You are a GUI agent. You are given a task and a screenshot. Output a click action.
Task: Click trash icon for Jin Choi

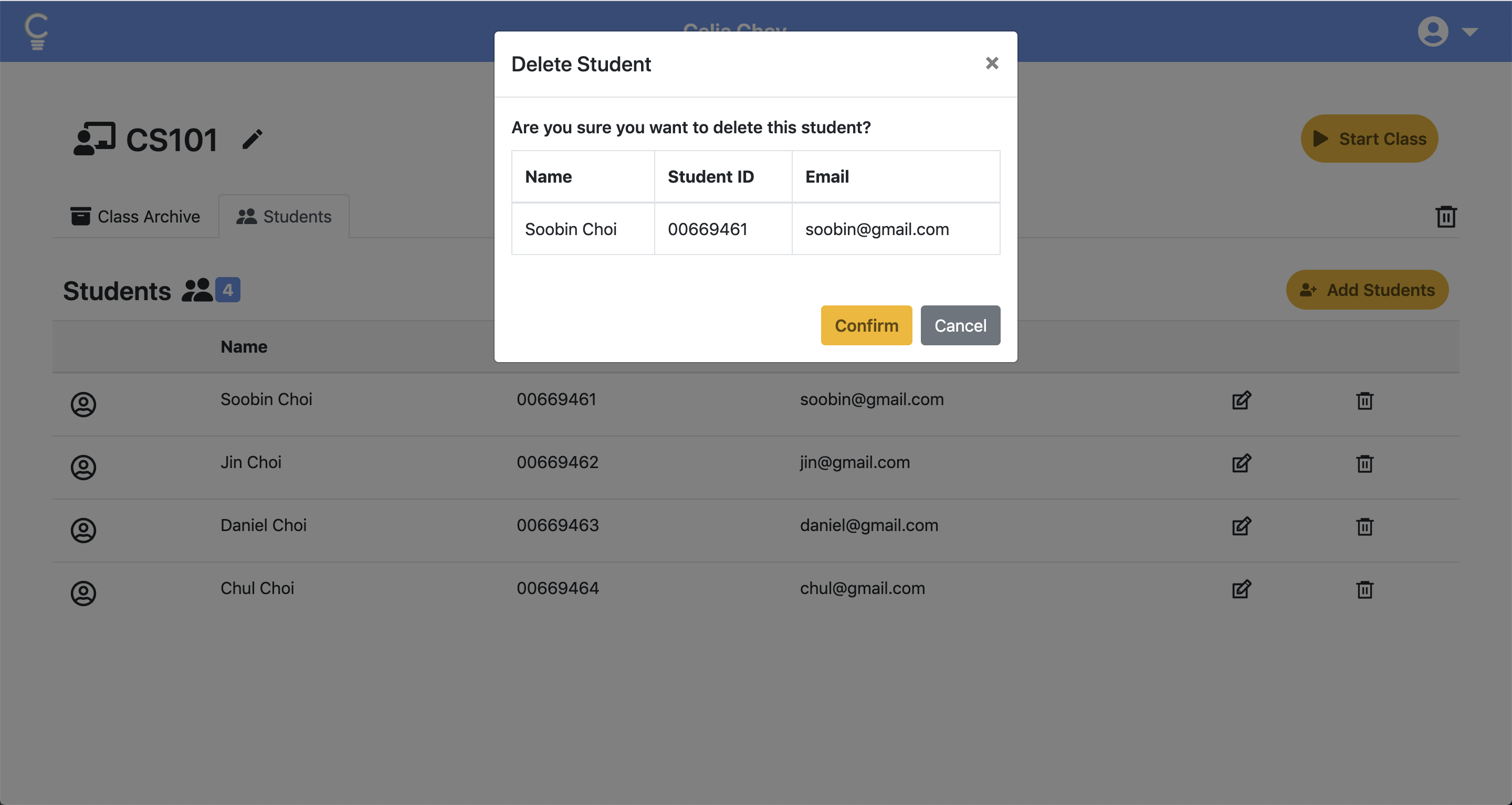coord(1364,463)
